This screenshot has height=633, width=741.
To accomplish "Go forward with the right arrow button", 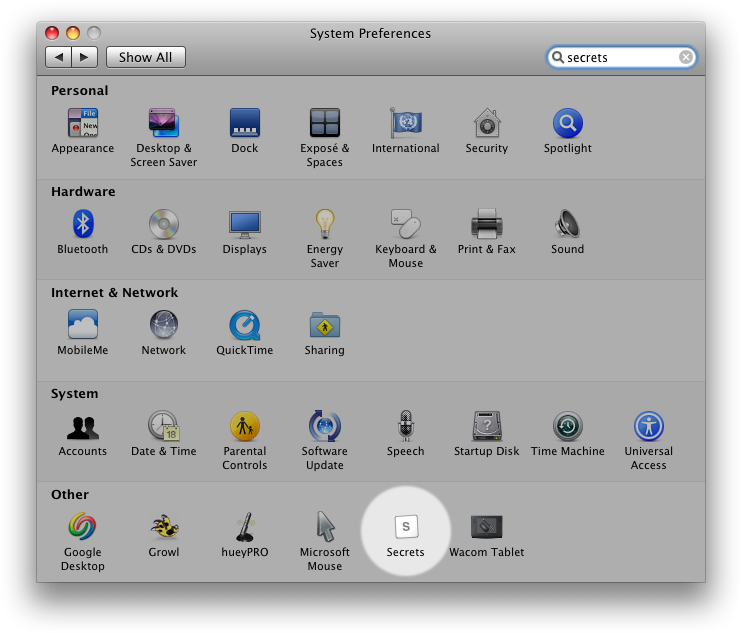I will coord(85,57).
